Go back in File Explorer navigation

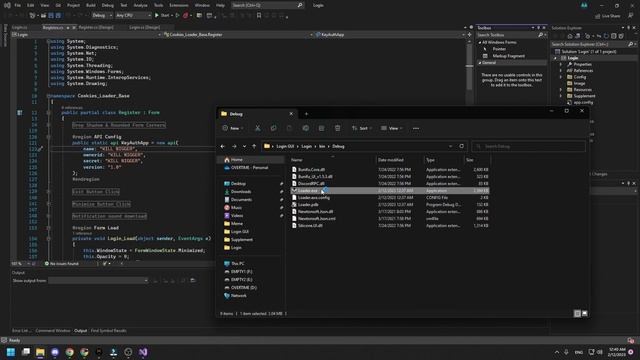coord(223,146)
